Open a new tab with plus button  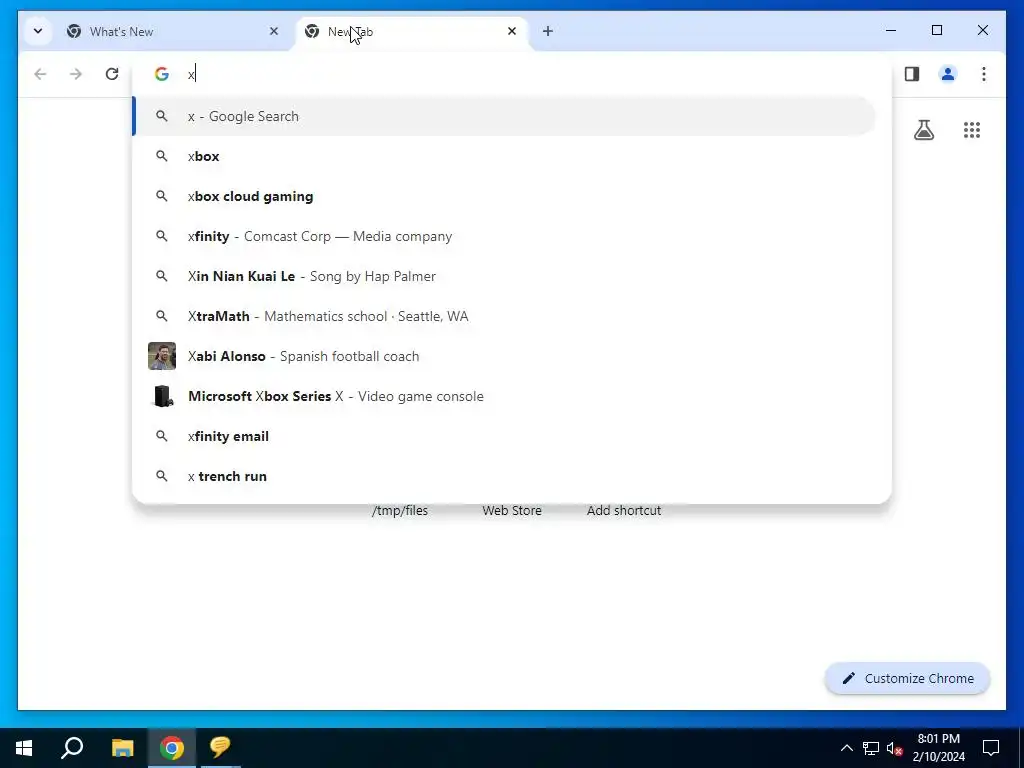click(548, 31)
